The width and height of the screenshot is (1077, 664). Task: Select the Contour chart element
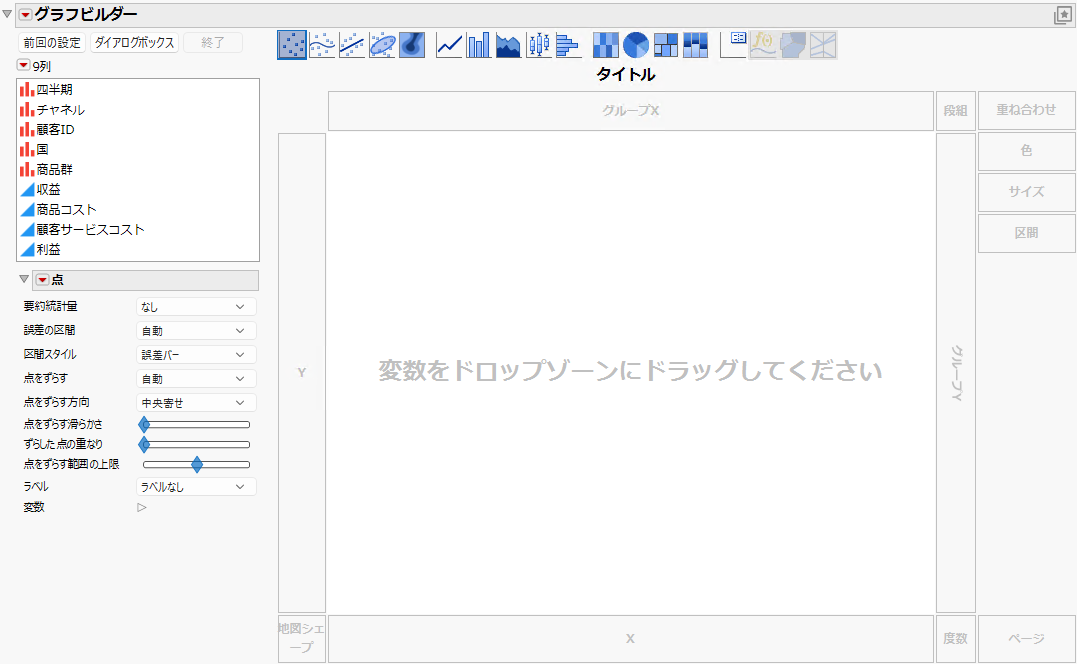click(x=411, y=45)
